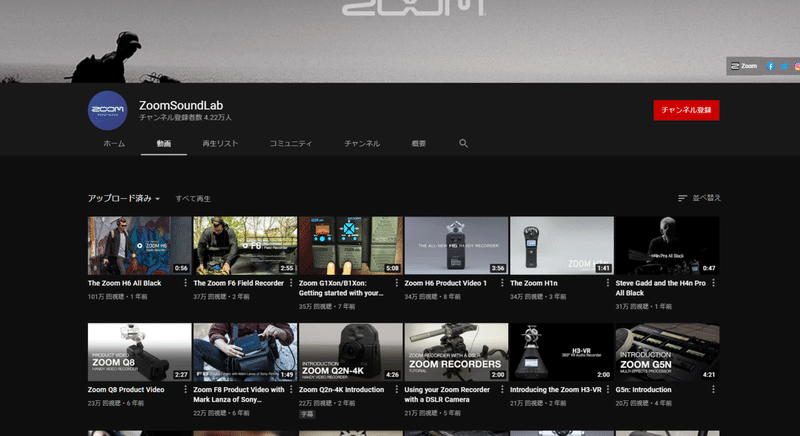Open the Zoom G1Xon/B1Xon Getting started title
This screenshot has width=800, height=436.
click(341, 288)
